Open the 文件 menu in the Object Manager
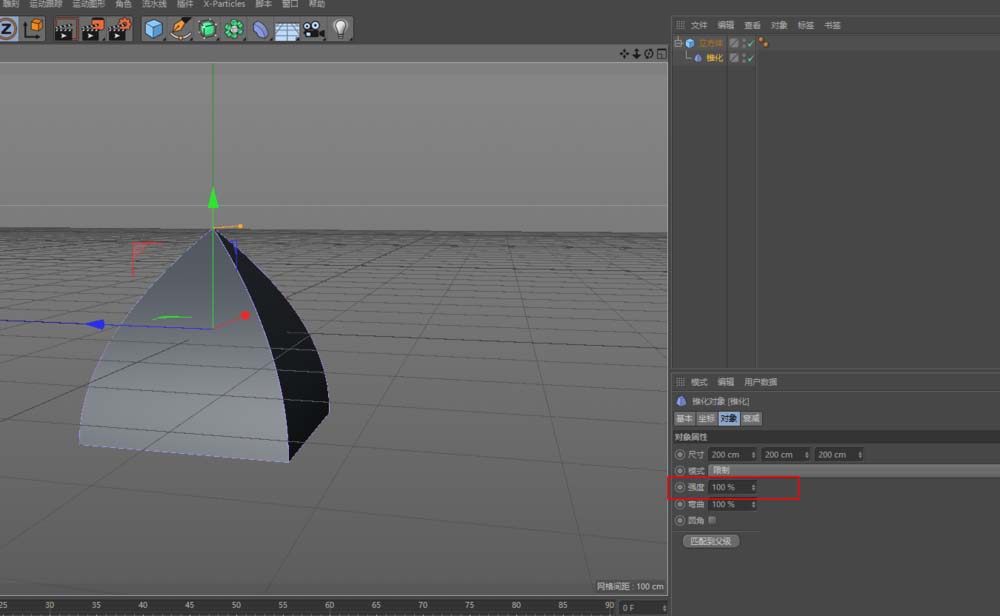 [697, 25]
